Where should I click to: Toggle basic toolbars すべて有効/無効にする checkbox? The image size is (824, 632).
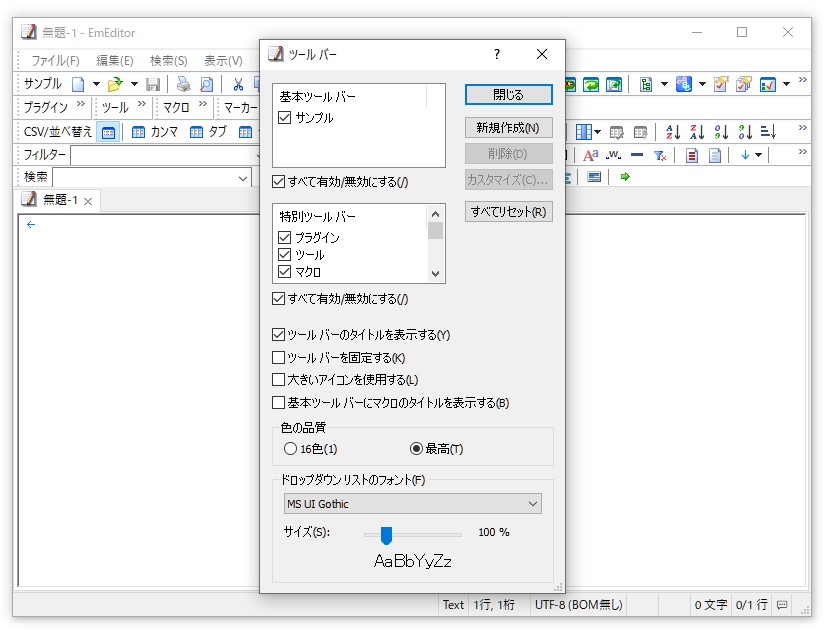[x=279, y=182]
